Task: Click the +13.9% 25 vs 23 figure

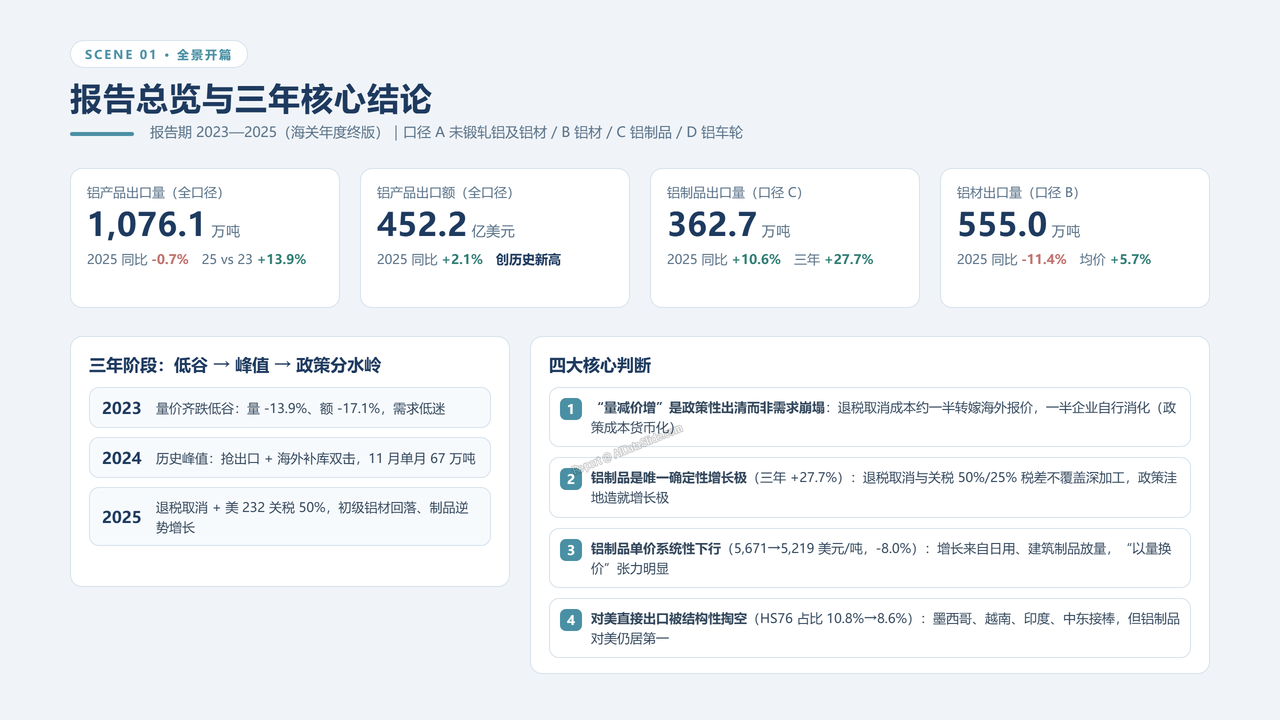Action: tap(282, 259)
